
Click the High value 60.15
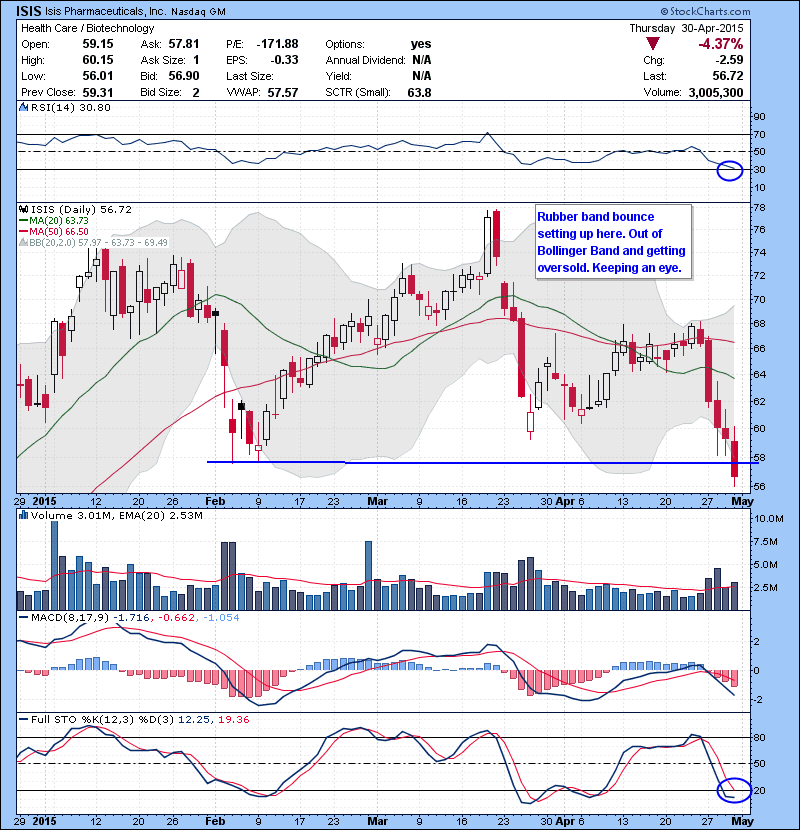coord(98,60)
